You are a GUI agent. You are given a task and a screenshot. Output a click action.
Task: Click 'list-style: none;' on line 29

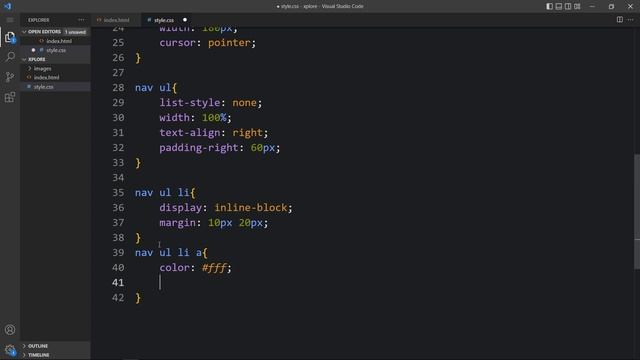pyautogui.click(x=211, y=102)
